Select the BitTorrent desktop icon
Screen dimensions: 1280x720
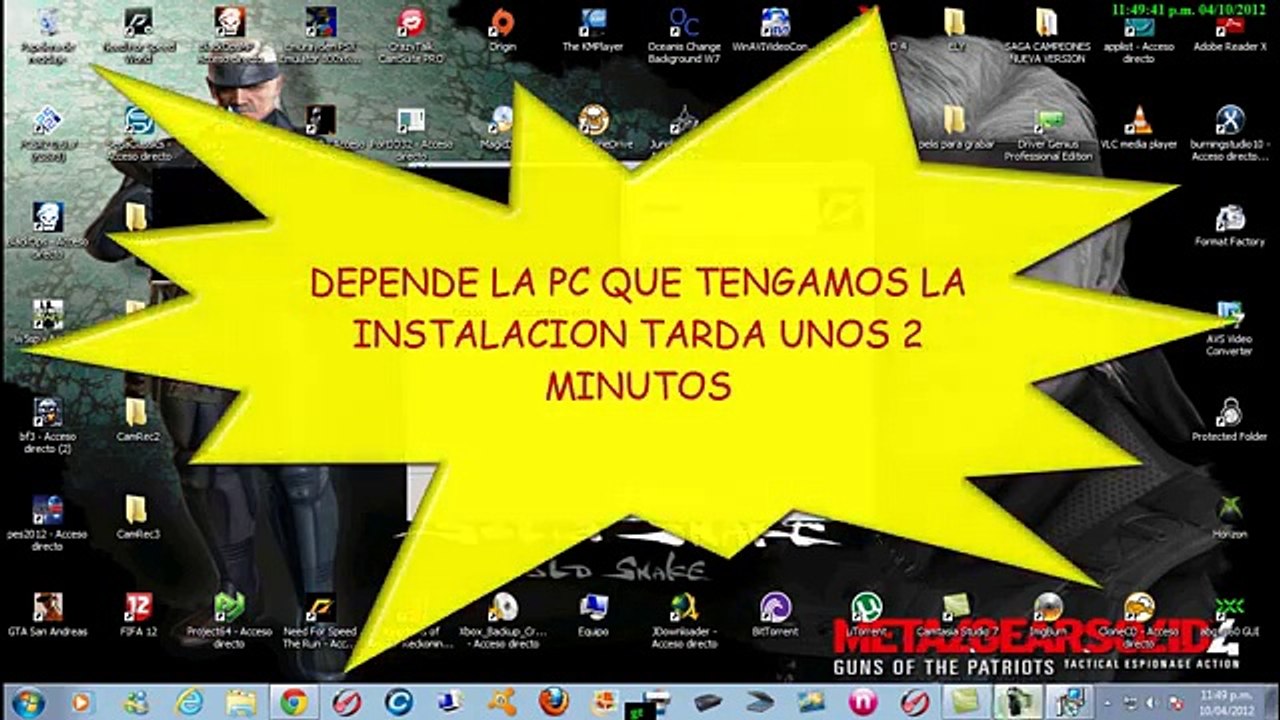(775, 615)
